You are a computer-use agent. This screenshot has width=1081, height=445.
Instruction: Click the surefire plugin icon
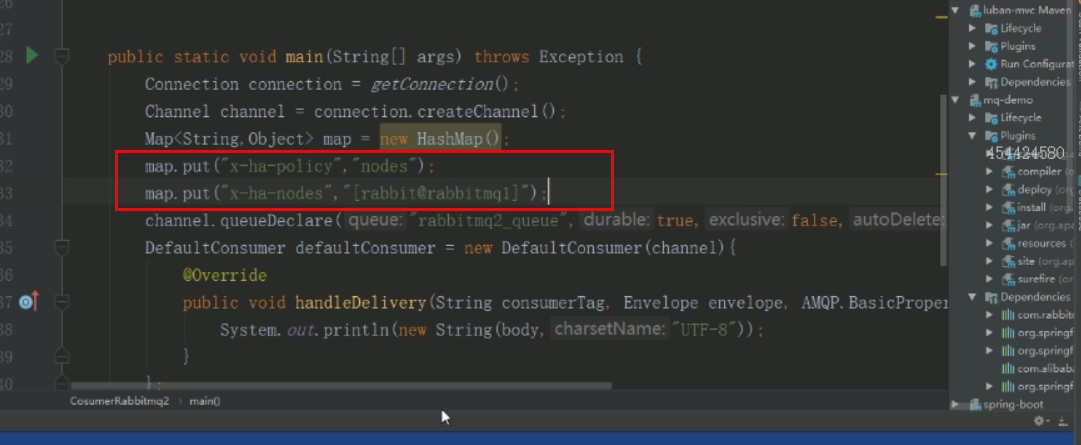click(1009, 279)
